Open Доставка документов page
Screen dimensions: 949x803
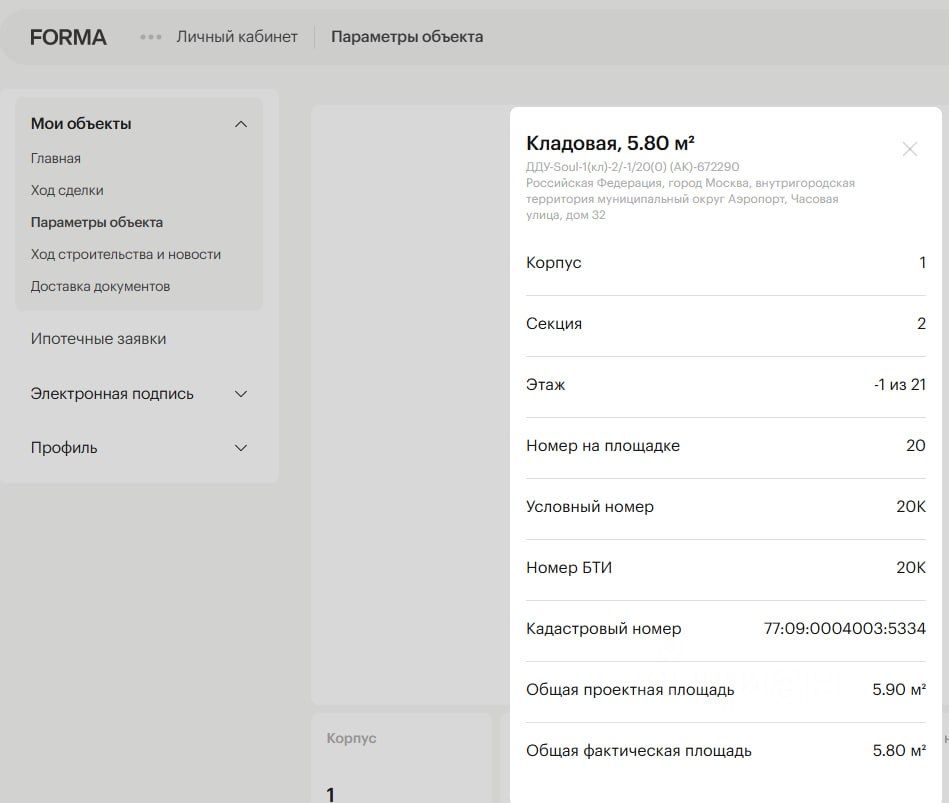click(x=100, y=286)
